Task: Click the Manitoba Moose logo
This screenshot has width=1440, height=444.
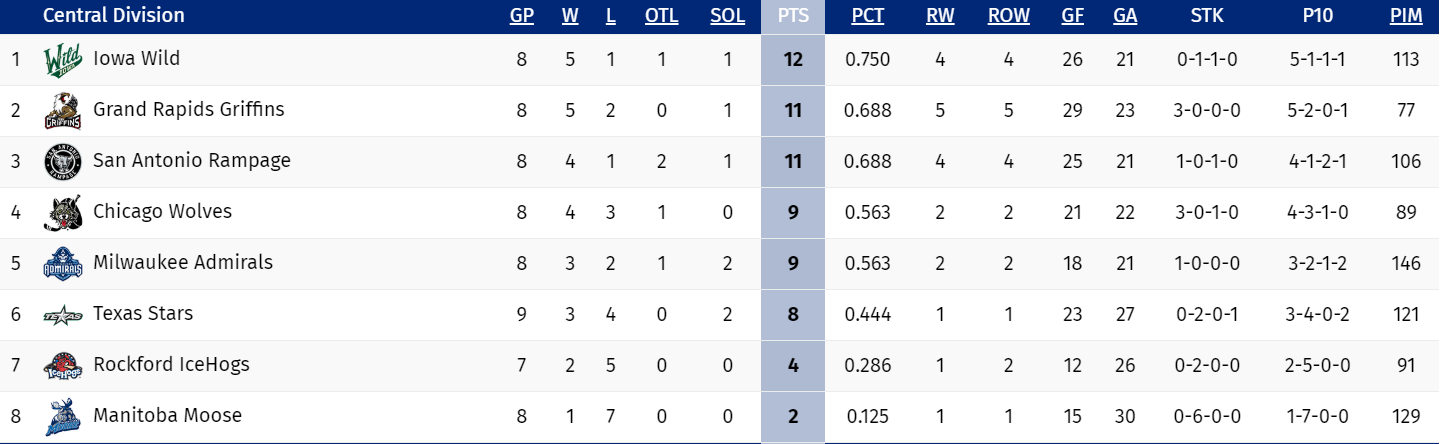Action: click(x=61, y=417)
